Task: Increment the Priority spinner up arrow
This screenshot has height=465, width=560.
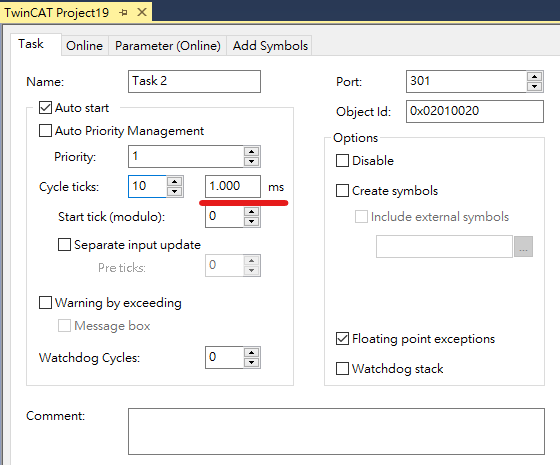Action: point(251,152)
